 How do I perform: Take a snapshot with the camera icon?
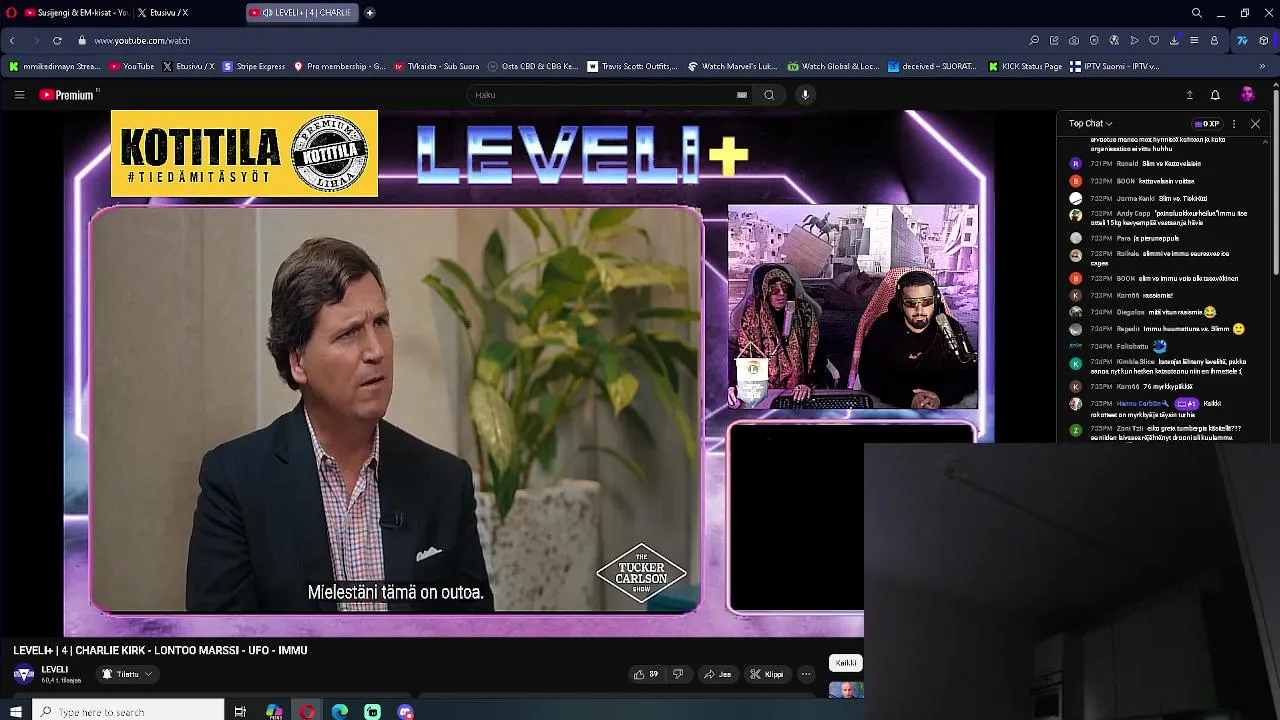coord(1074,41)
